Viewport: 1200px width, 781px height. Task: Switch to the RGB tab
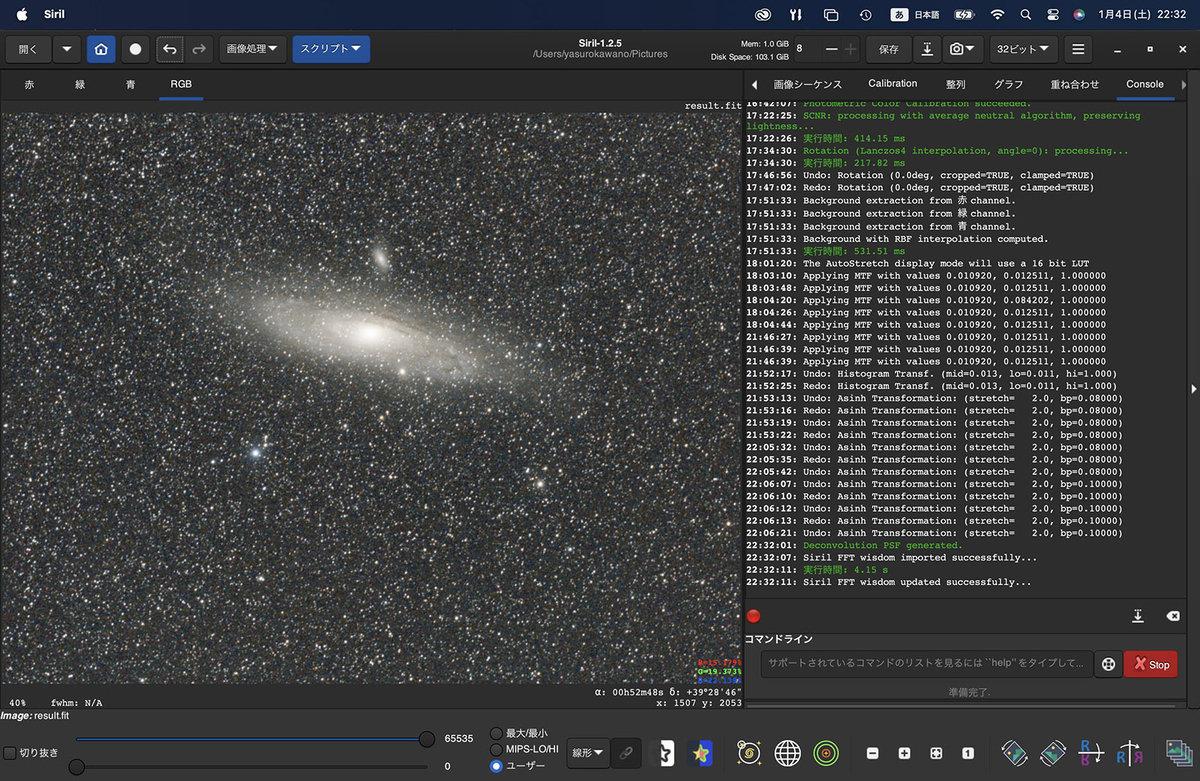pyautogui.click(x=181, y=85)
